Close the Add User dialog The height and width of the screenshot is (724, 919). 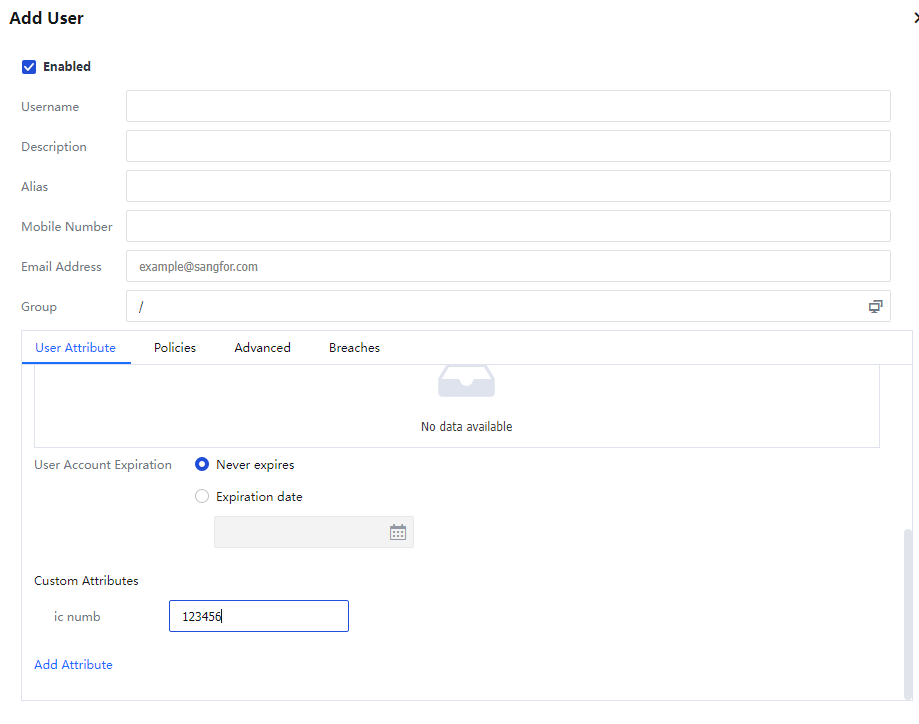tap(915, 18)
